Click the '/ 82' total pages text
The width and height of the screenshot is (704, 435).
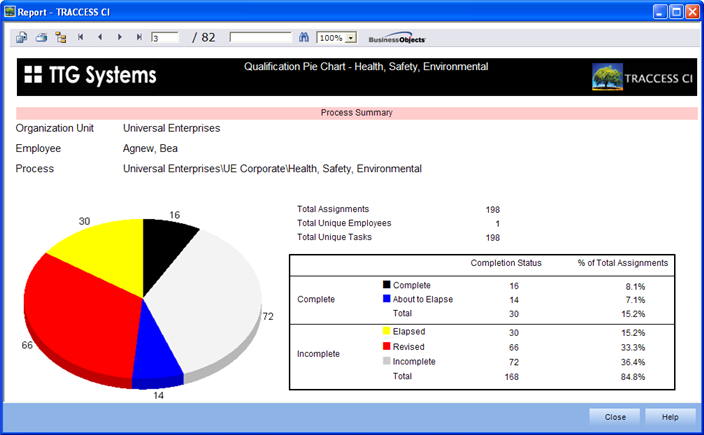[x=203, y=38]
